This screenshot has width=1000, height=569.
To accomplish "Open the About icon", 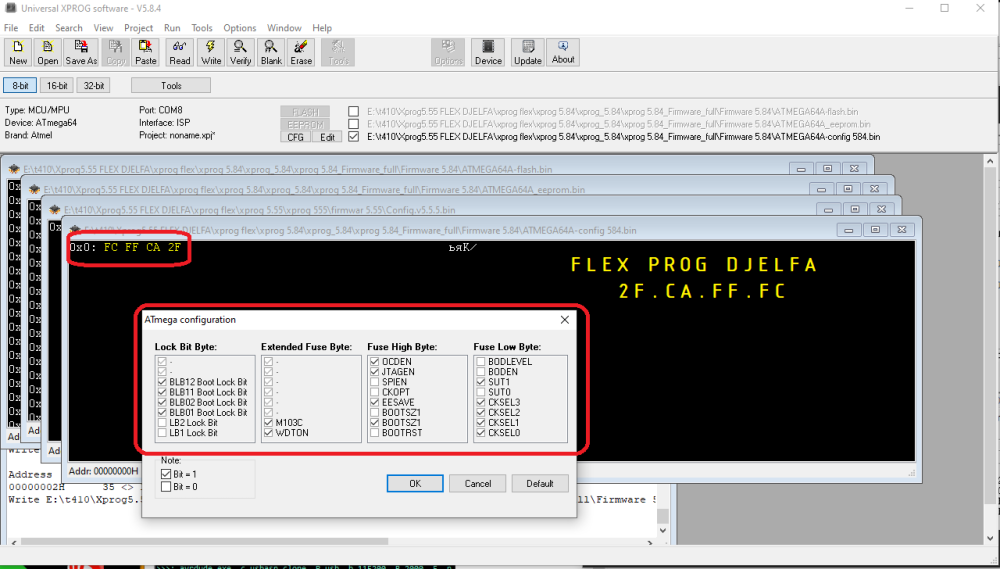I will pos(562,52).
